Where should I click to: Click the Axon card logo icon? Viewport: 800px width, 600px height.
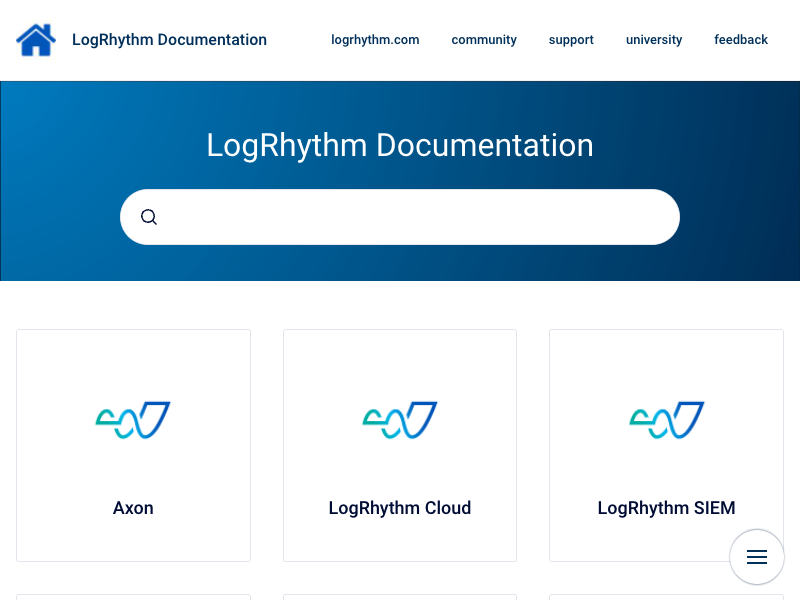(x=133, y=420)
